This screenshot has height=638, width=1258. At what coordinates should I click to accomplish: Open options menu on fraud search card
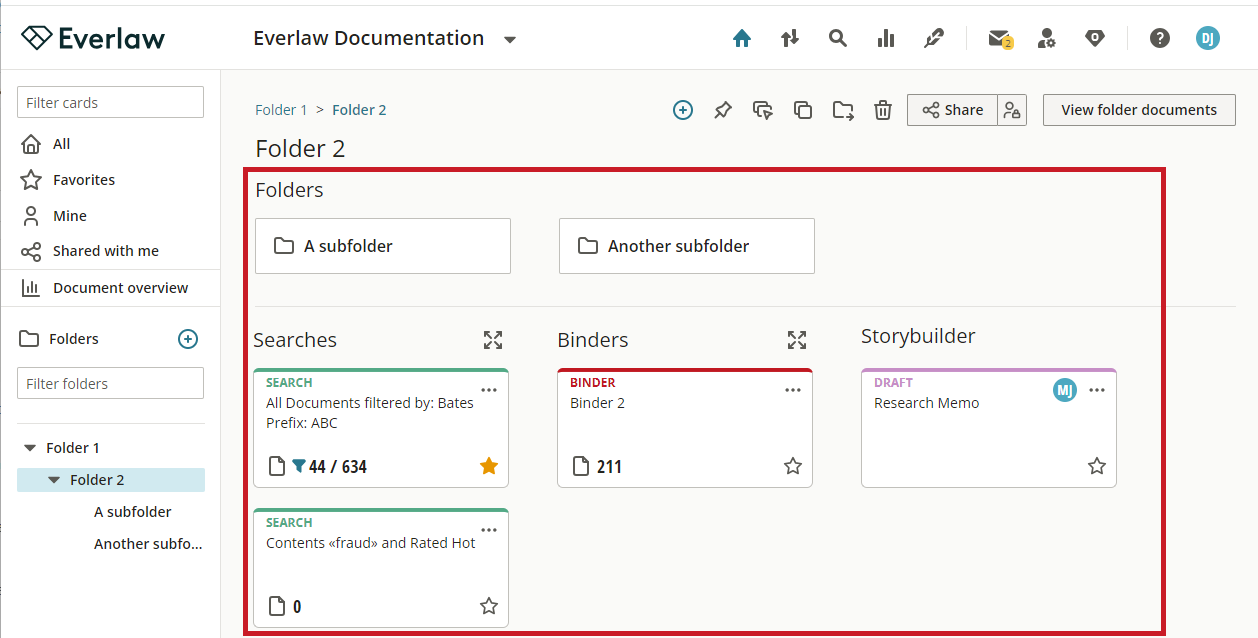point(489,530)
